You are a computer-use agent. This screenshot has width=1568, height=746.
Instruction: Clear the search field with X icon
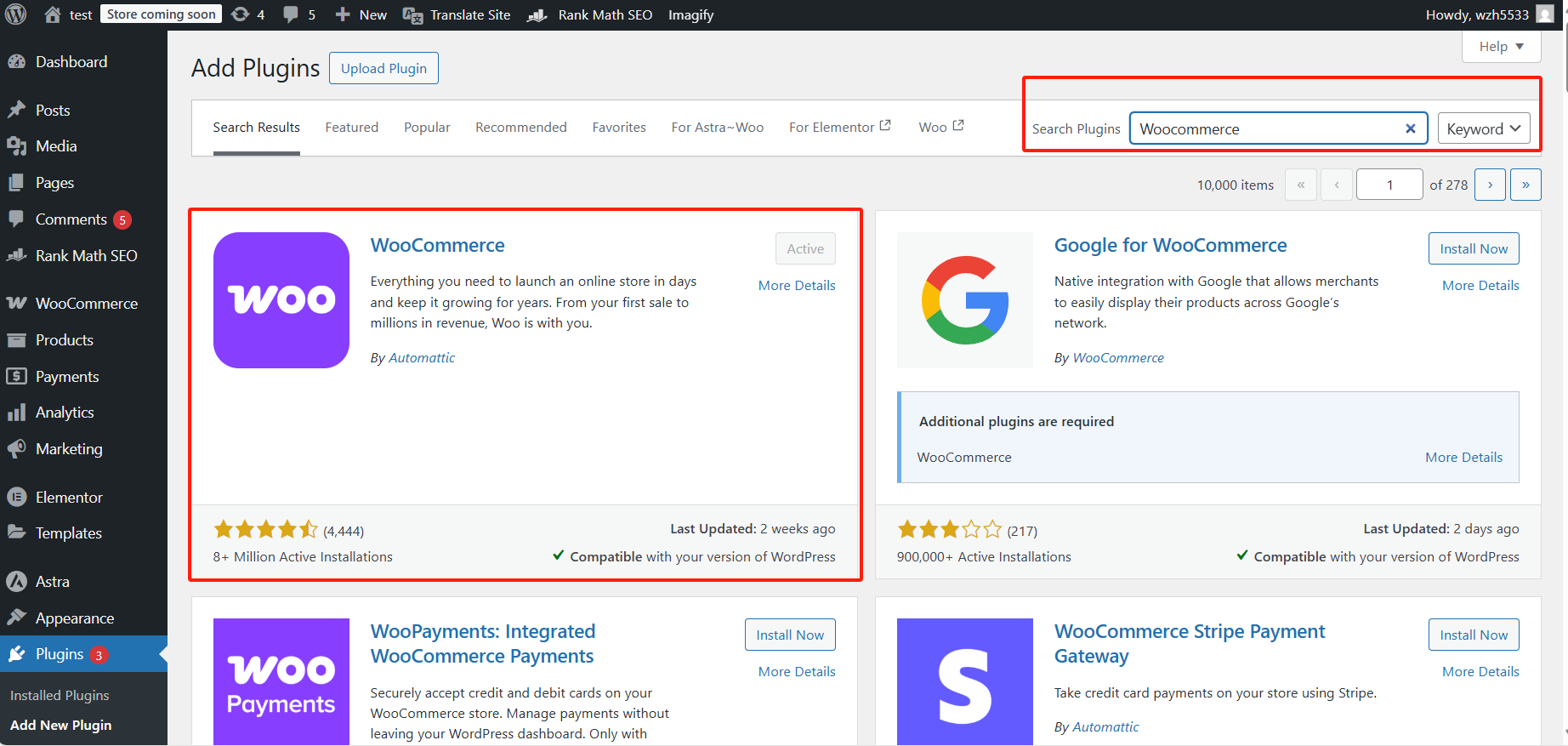(x=1410, y=128)
